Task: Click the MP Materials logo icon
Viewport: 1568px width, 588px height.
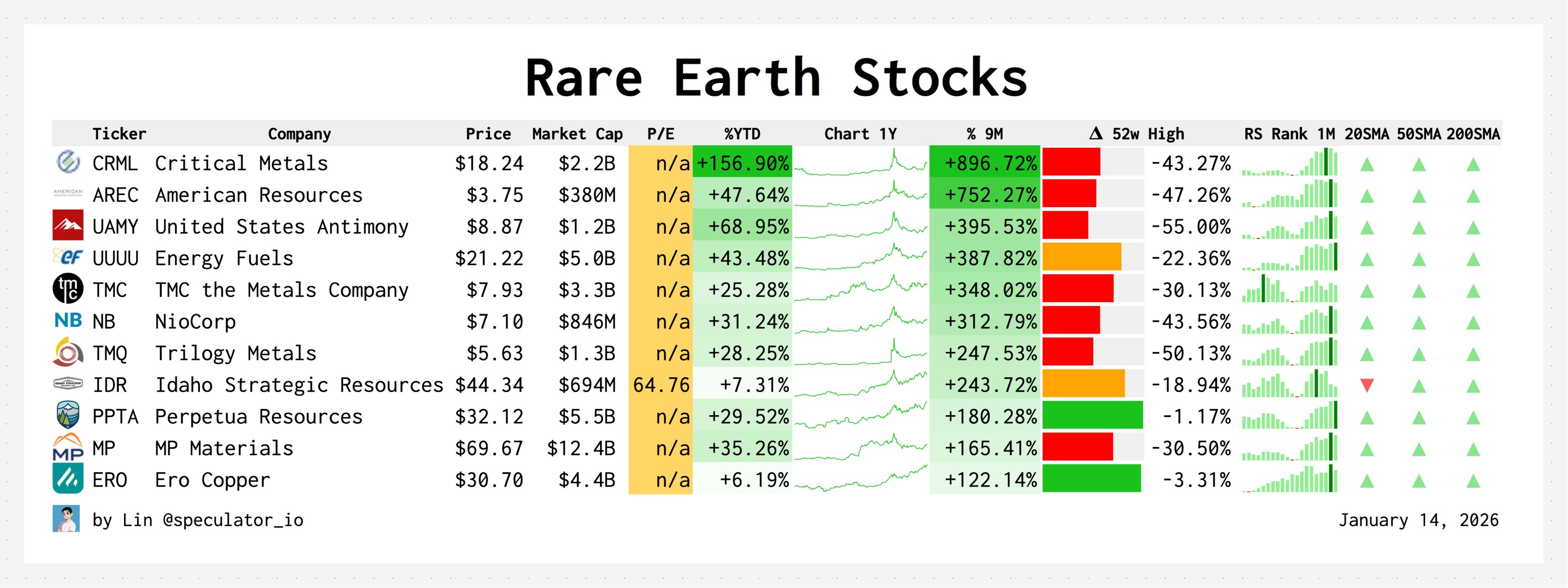Action: coord(68,448)
